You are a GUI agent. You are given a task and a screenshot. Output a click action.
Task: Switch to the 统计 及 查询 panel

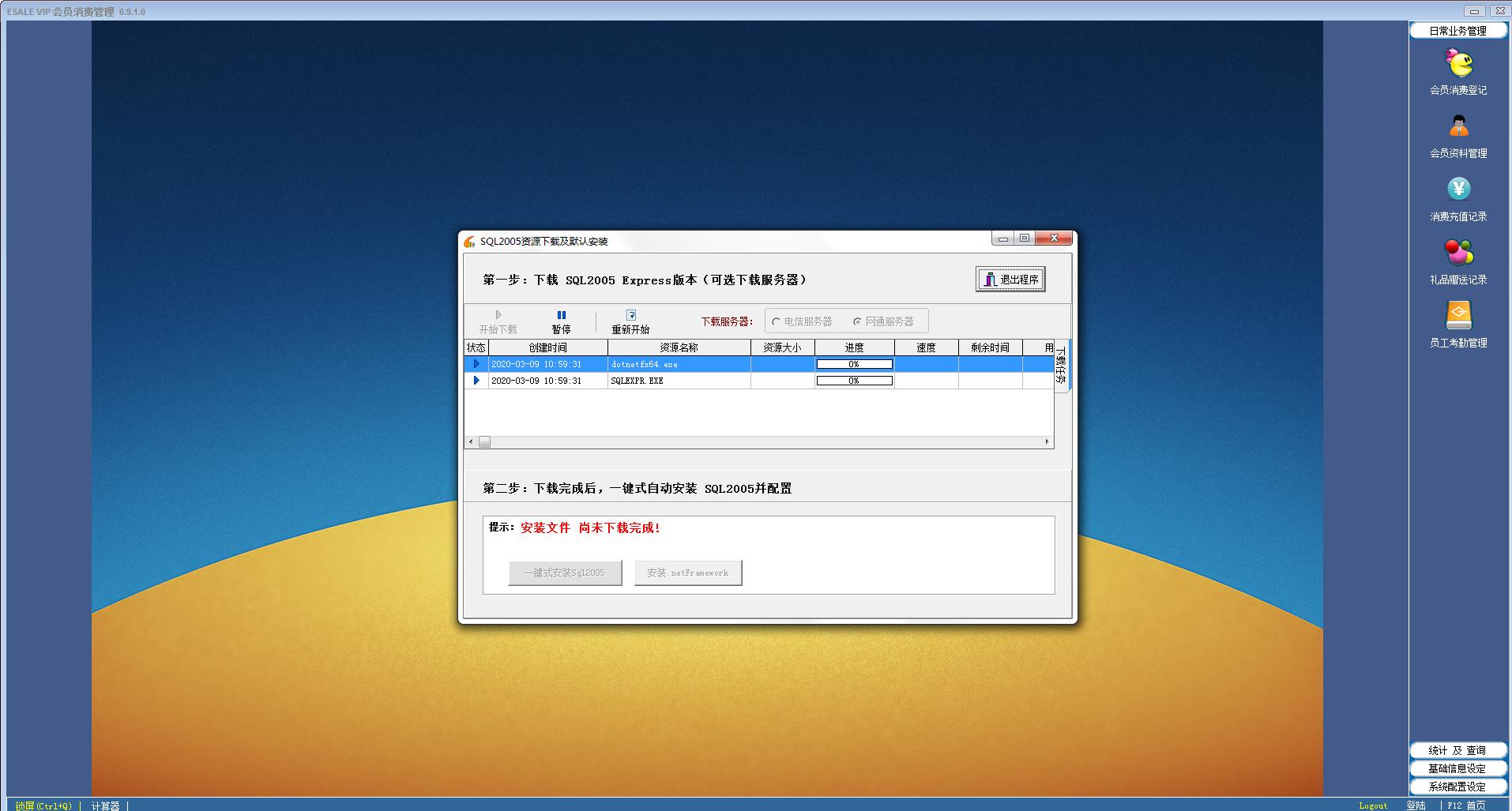point(1457,749)
